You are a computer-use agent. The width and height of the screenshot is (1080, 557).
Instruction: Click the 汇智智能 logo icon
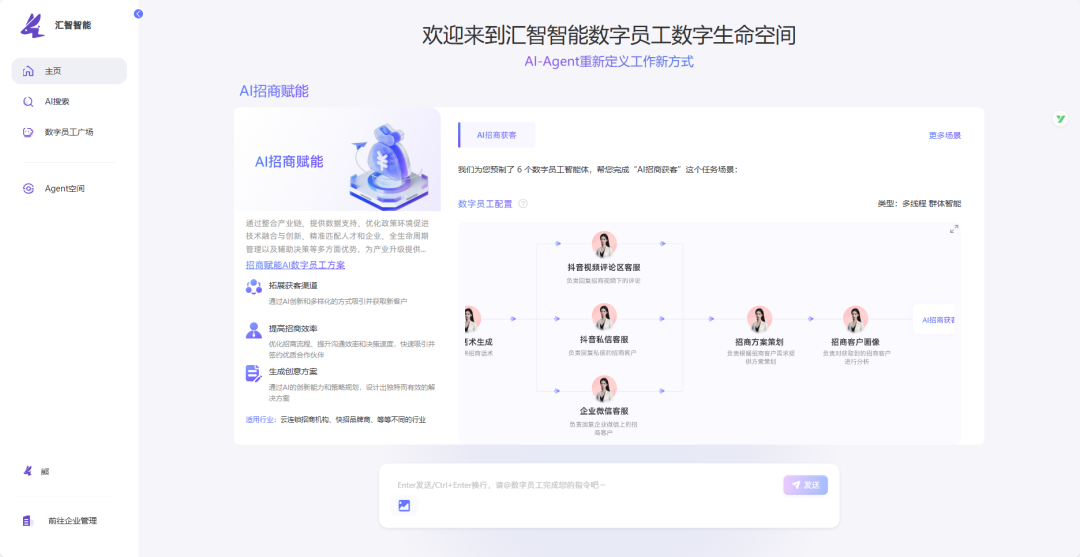pos(33,25)
